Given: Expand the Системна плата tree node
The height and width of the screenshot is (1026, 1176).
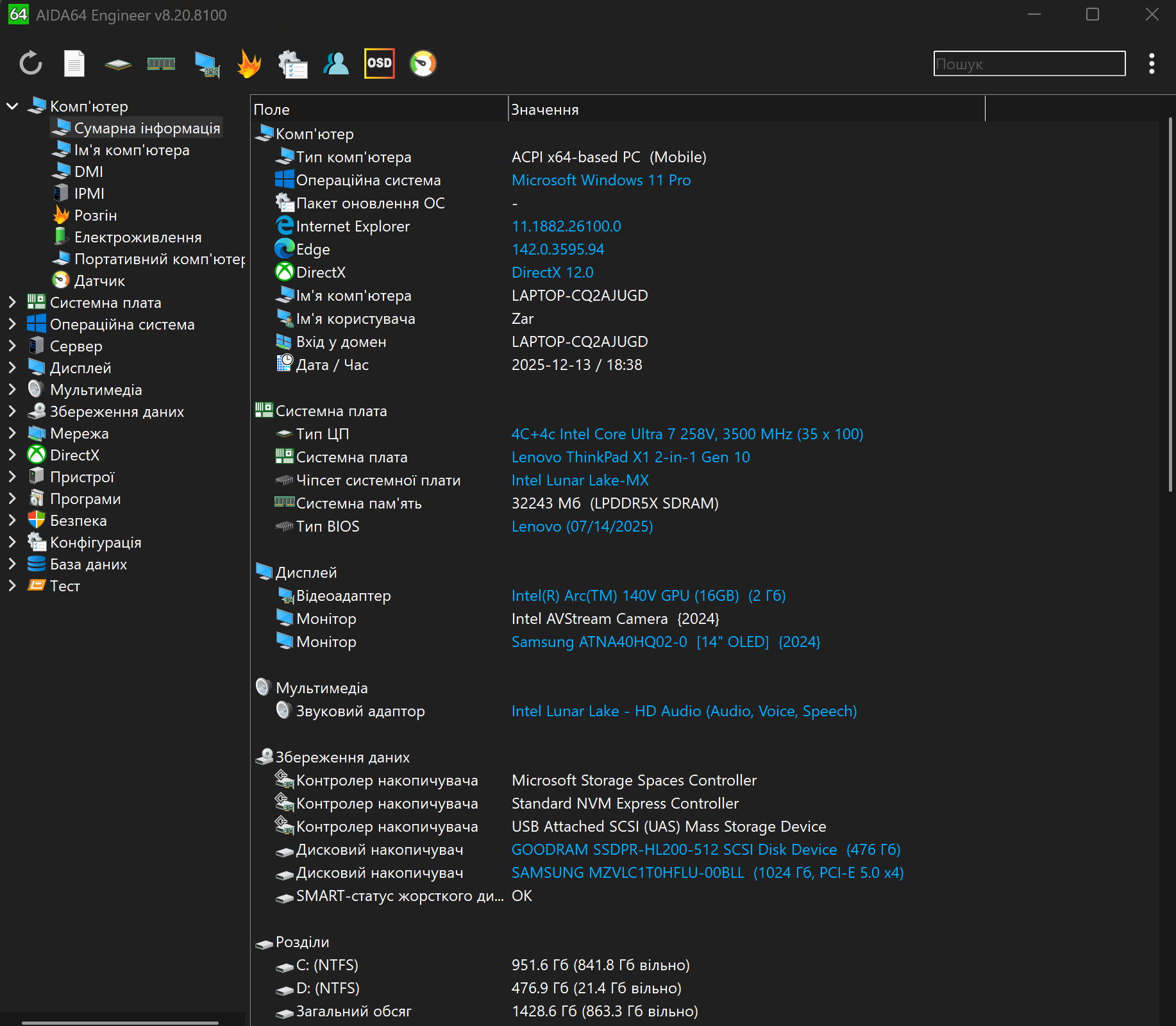Looking at the screenshot, I should (12, 302).
